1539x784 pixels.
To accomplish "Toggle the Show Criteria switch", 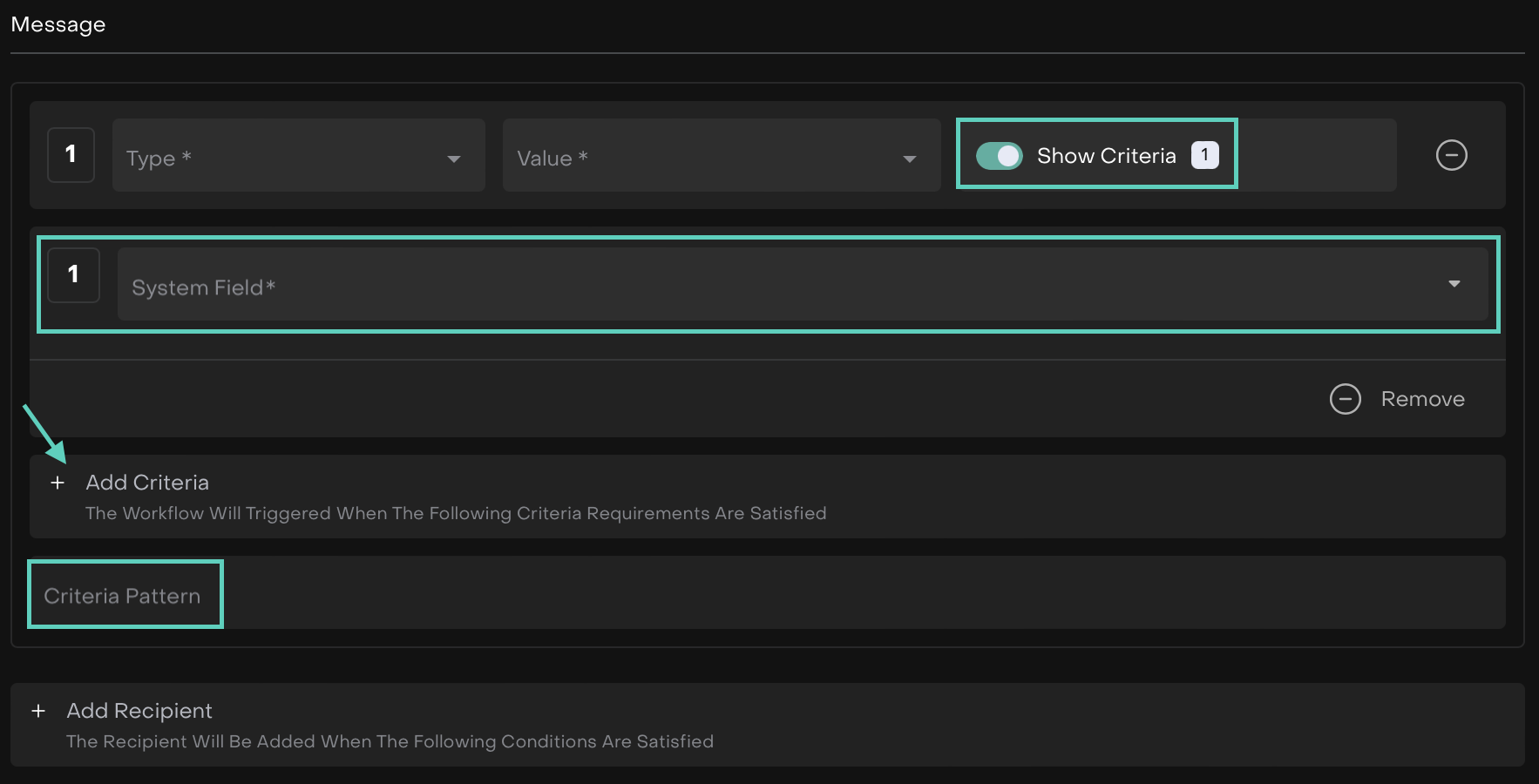I will tap(999, 156).
